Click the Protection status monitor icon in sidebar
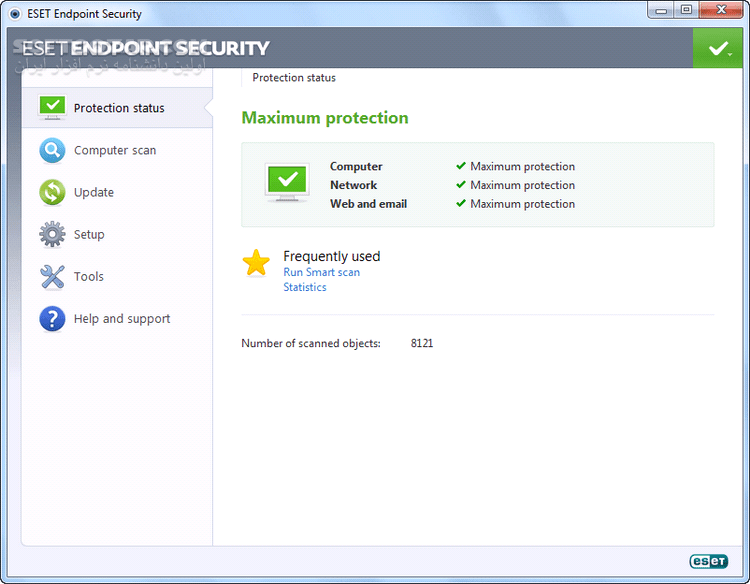The height and width of the screenshot is (584, 750). (x=52, y=107)
